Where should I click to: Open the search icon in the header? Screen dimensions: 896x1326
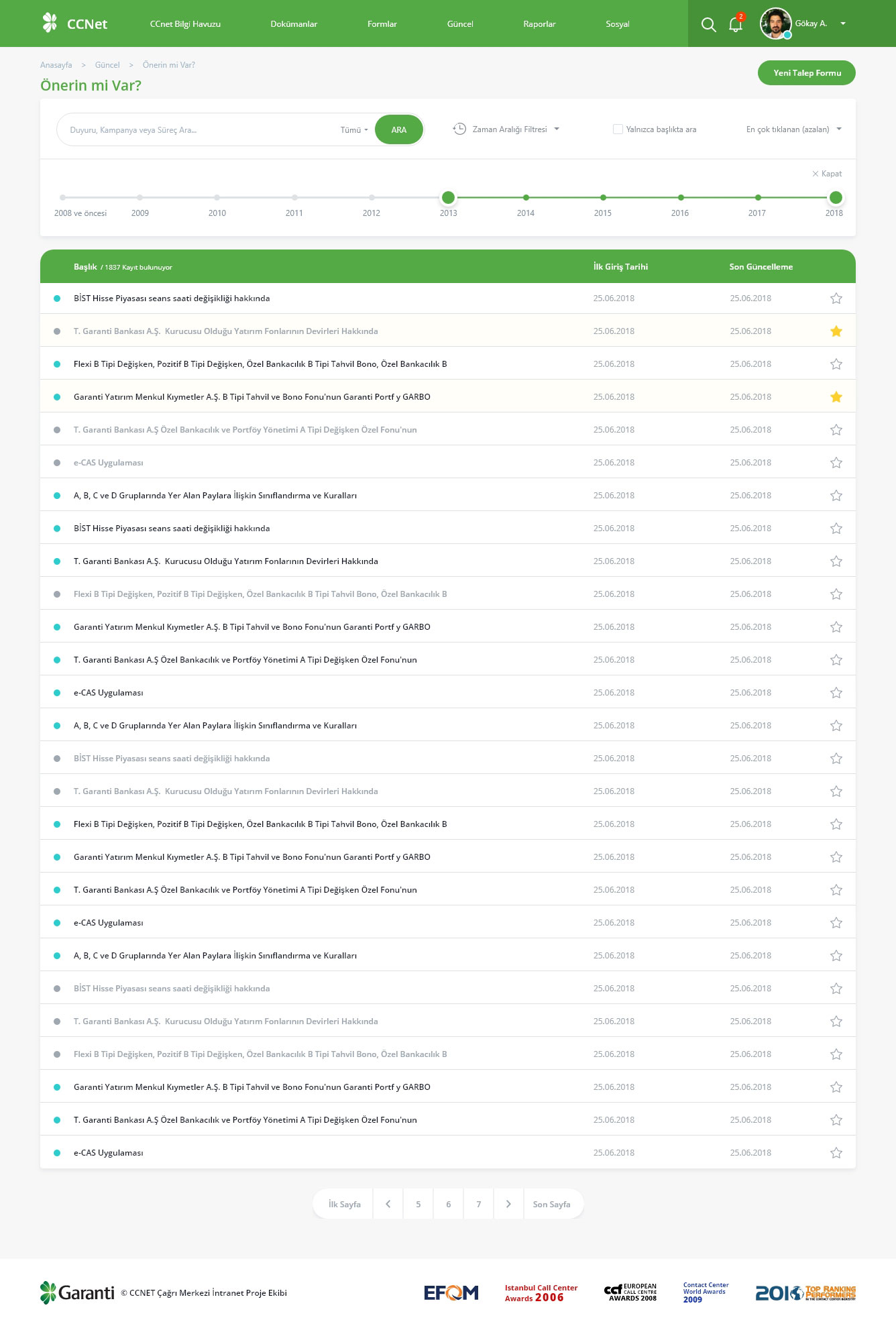point(708,25)
